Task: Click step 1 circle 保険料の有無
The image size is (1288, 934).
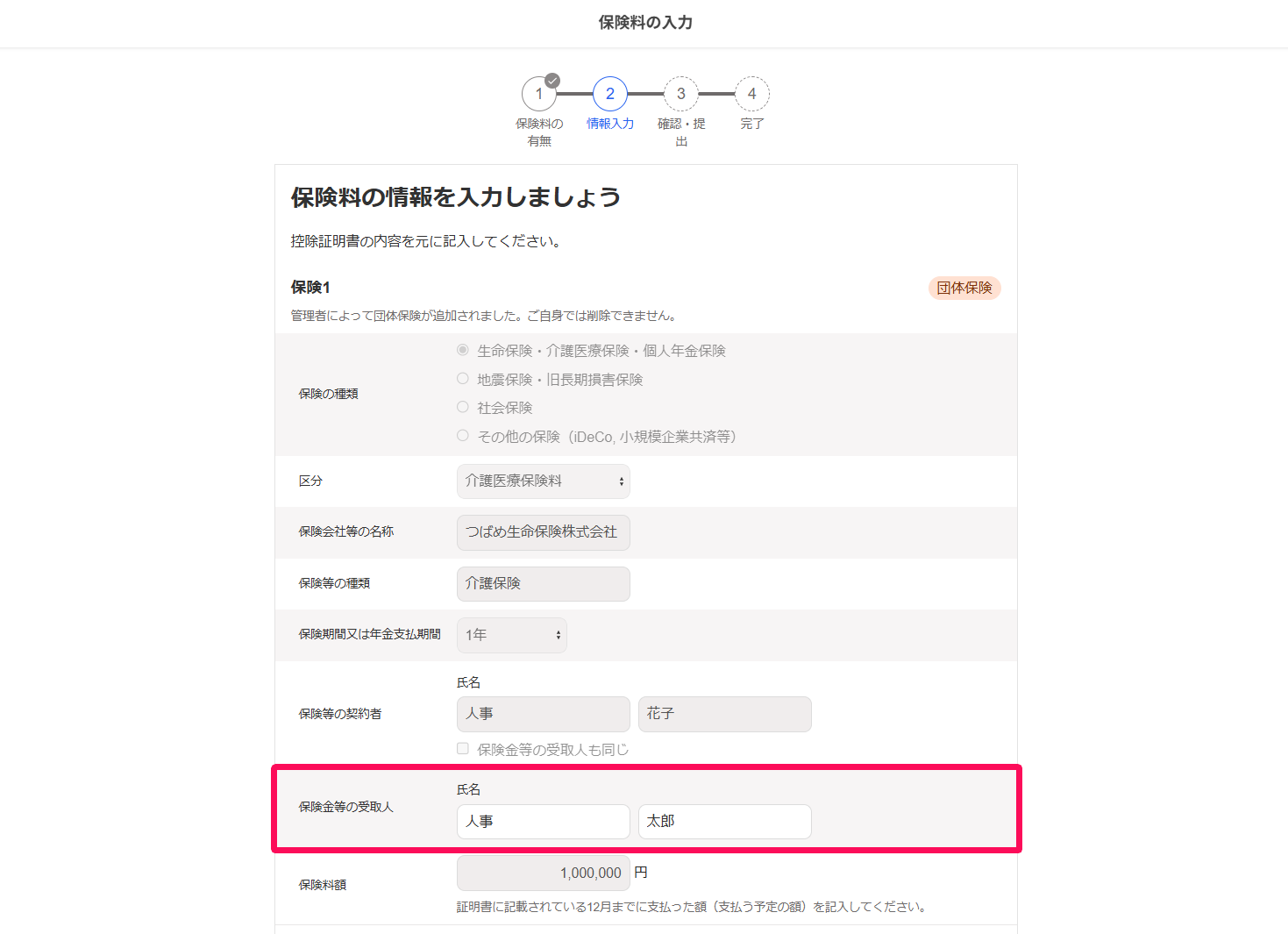Action: point(539,94)
